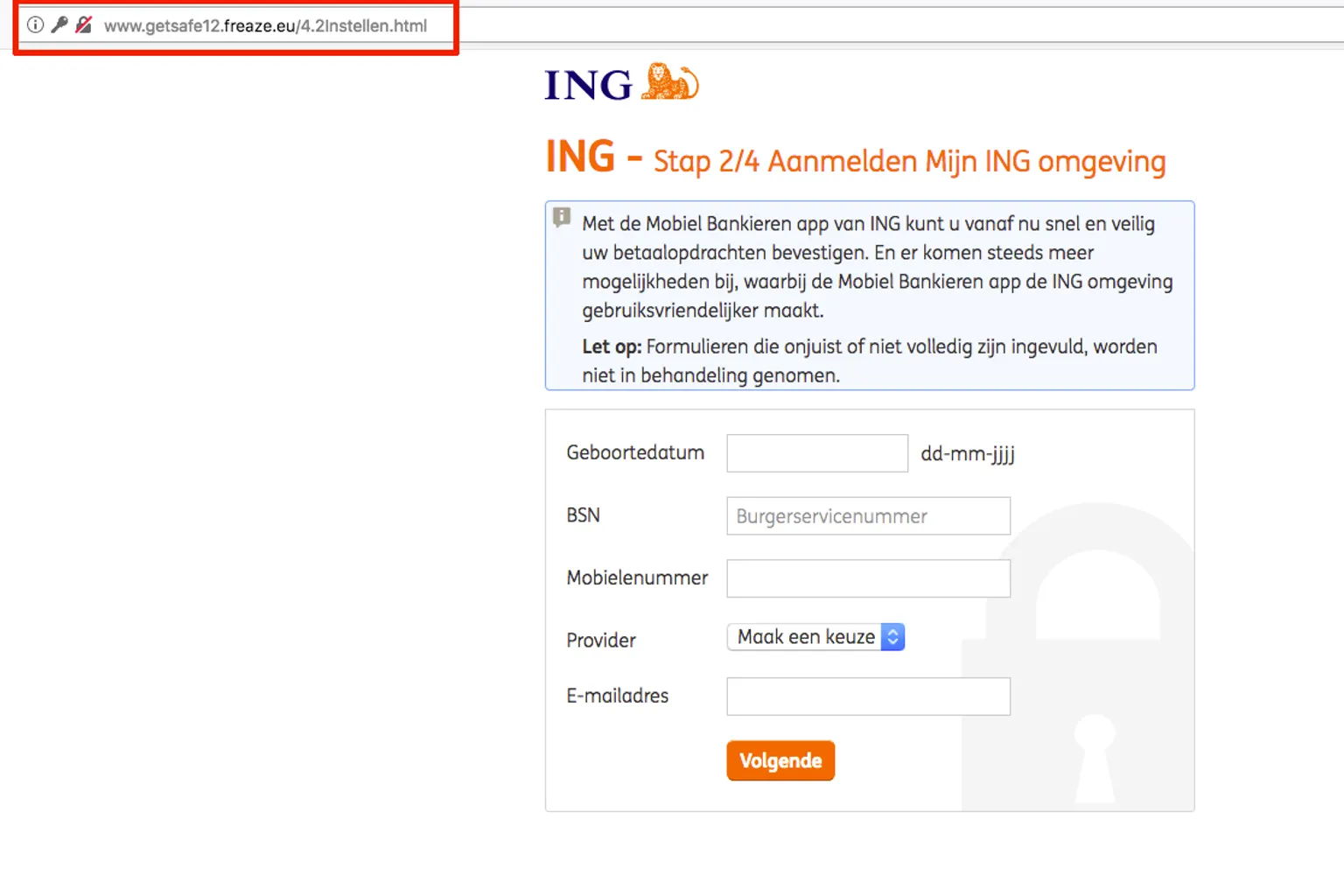The width and height of the screenshot is (1344, 896).
Task: Click the key icon in address bar
Action: 59,25
